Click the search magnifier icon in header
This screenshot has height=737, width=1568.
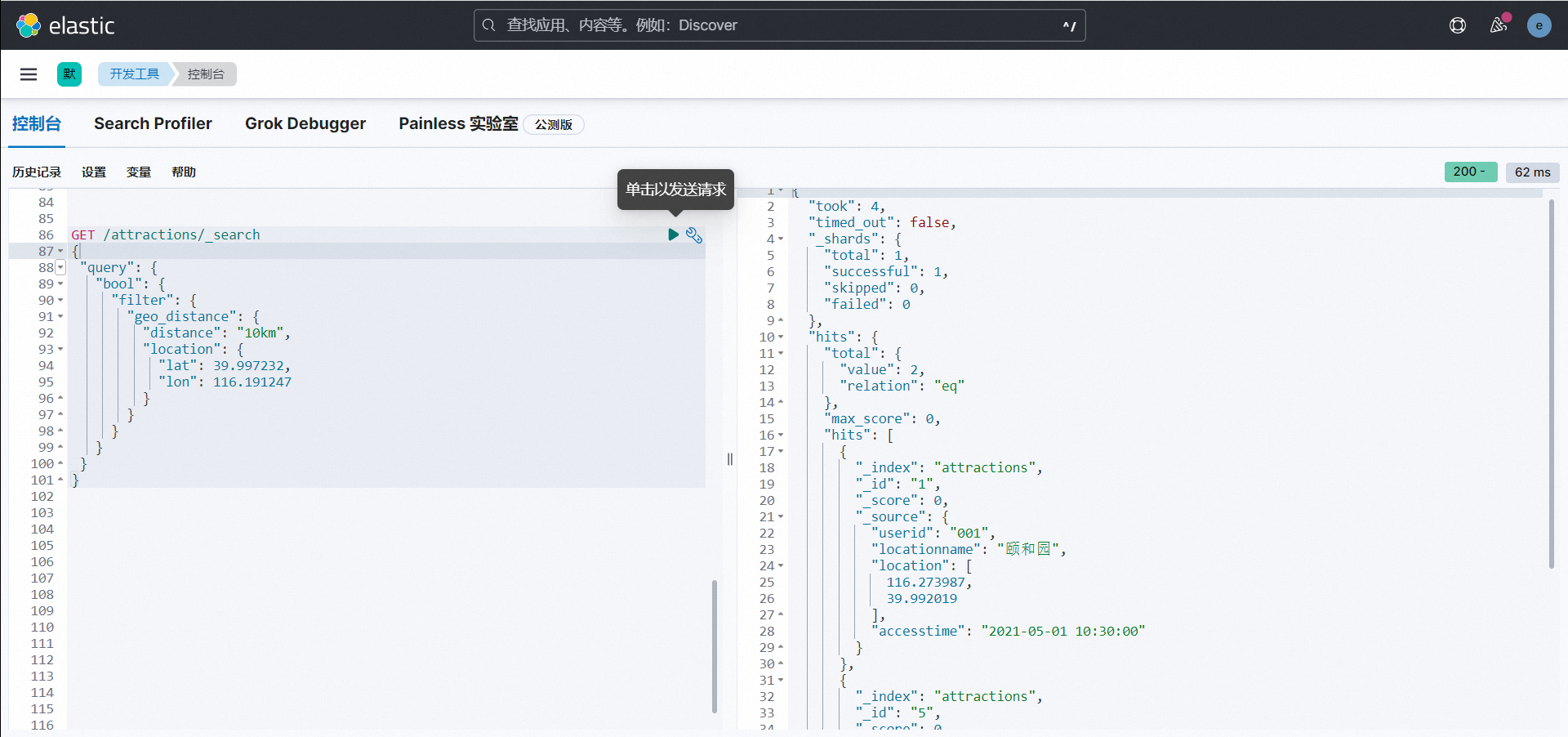pos(488,25)
